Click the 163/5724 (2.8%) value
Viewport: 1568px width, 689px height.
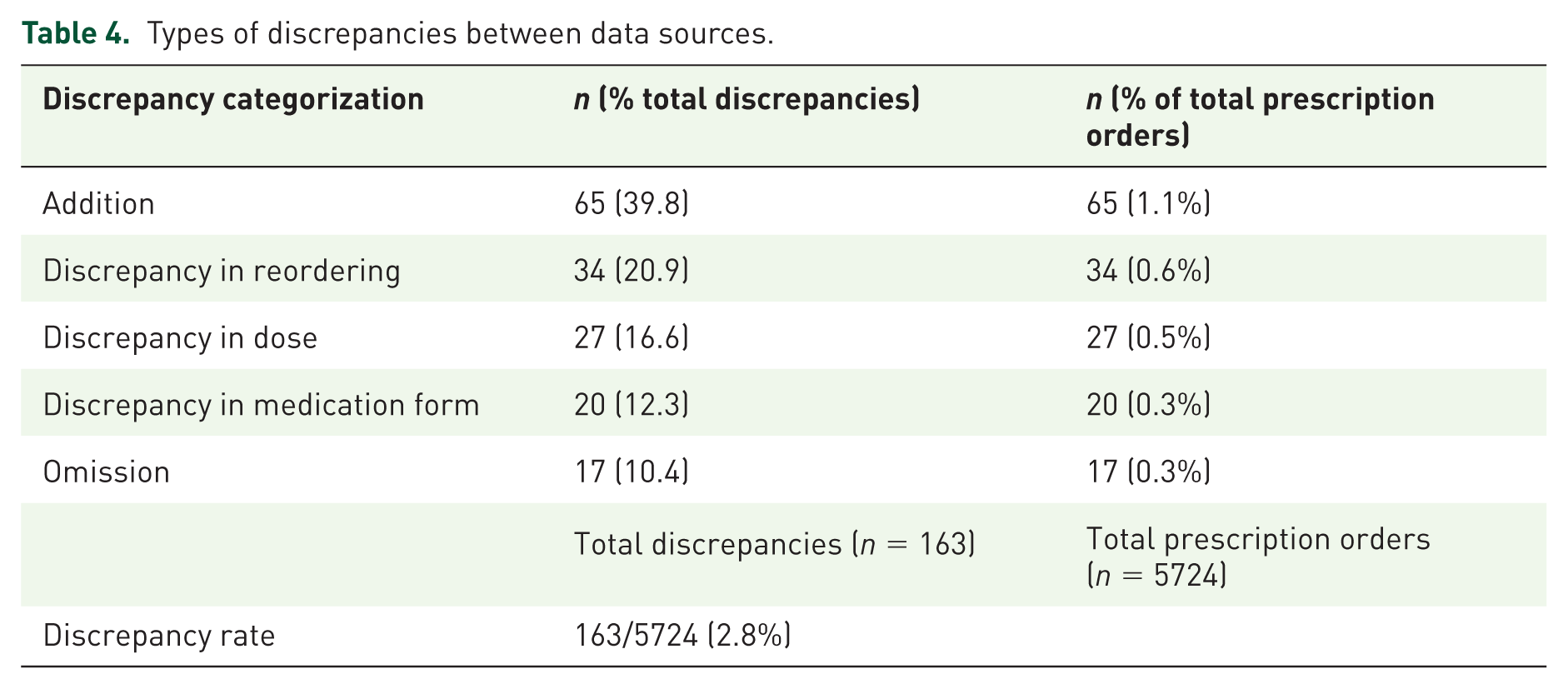(683, 636)
